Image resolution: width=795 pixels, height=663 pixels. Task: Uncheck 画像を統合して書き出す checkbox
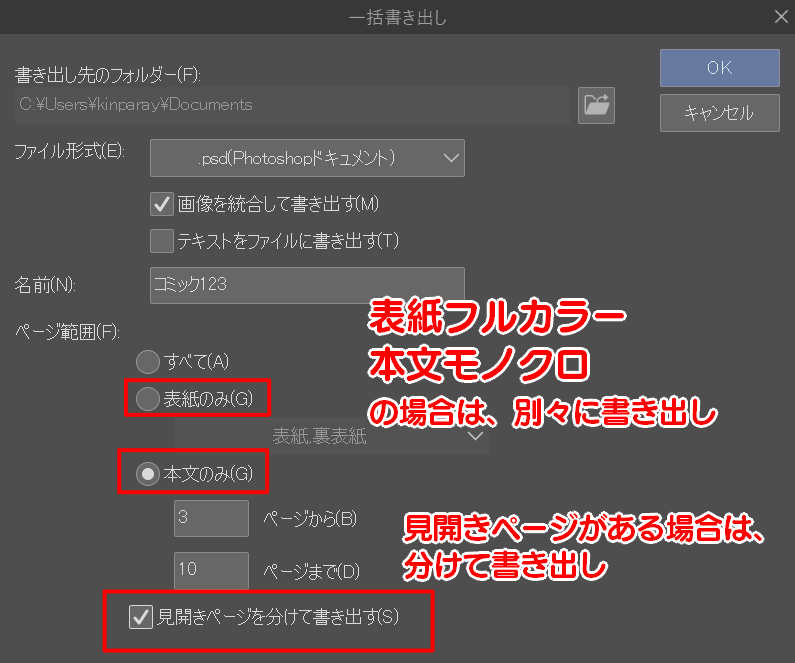pos(162,204)
